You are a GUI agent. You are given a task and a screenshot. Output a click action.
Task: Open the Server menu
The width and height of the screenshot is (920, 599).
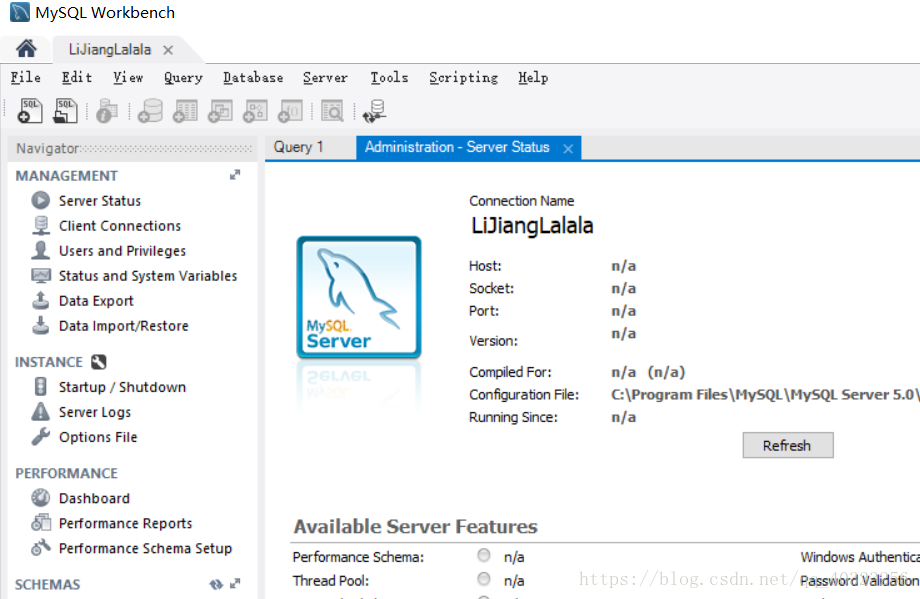pos(325,77)
